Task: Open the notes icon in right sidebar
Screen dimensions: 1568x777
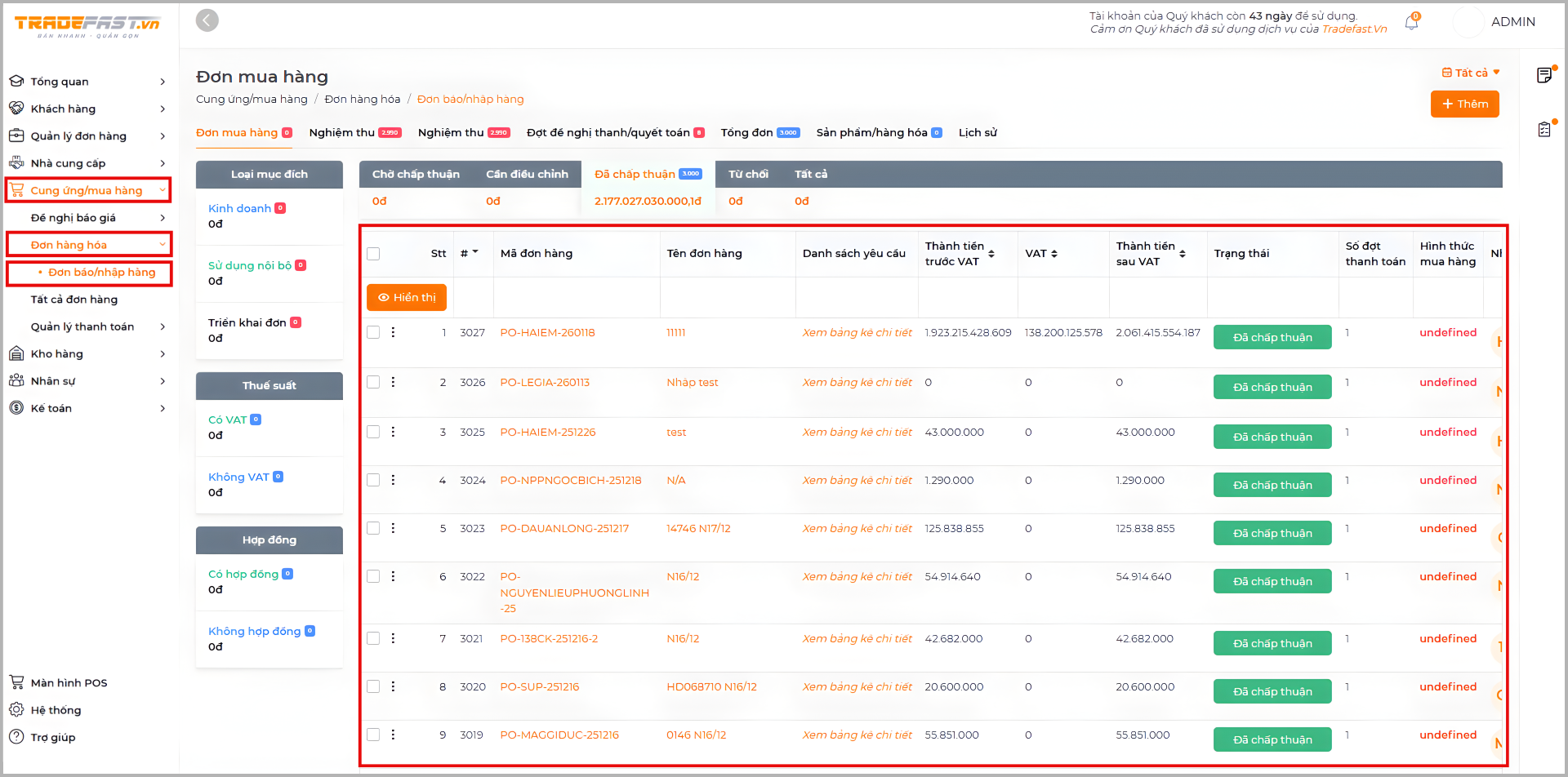Action: [1543, 75]
